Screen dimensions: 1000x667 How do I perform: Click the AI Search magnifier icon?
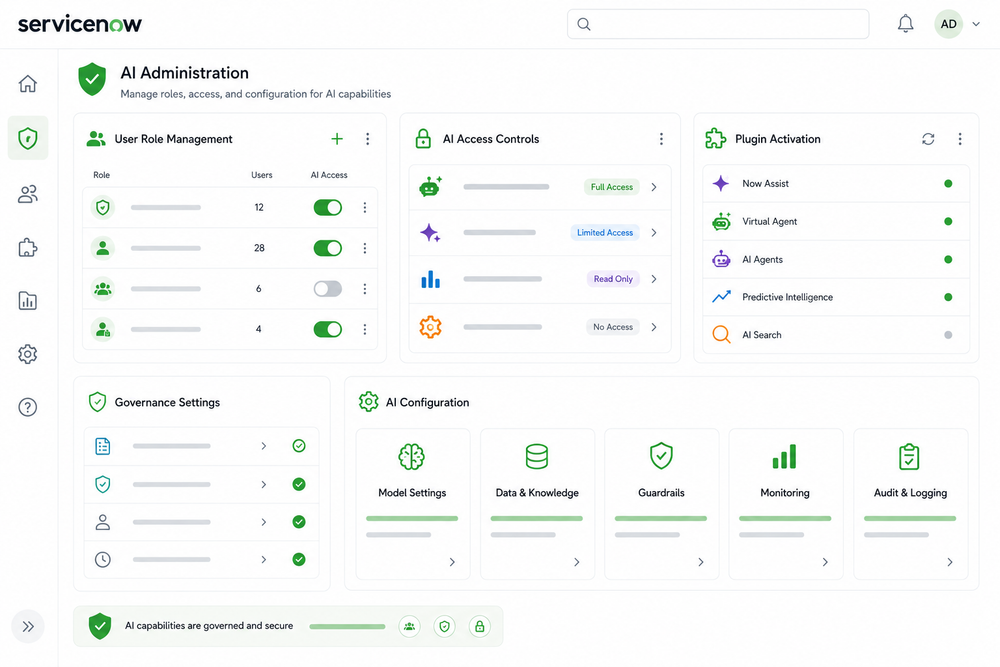(x=721, y=335)
